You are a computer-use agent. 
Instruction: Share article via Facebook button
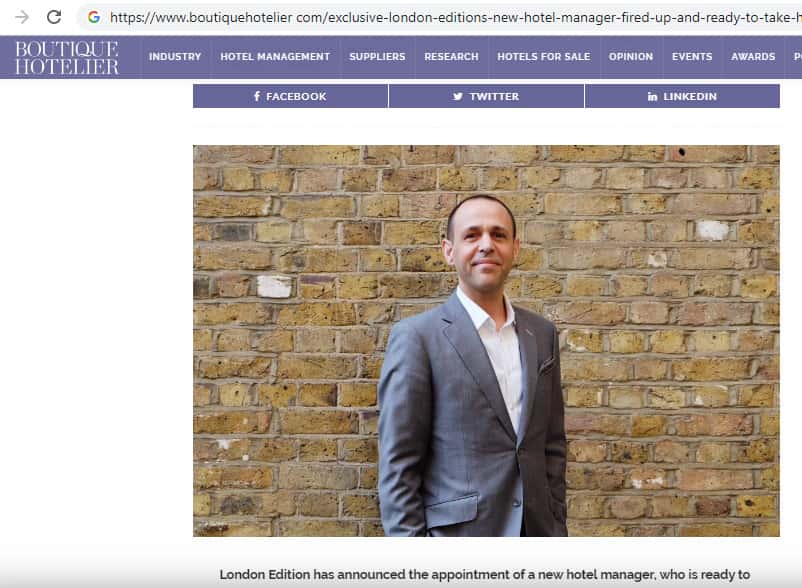[x=291, y=96]
